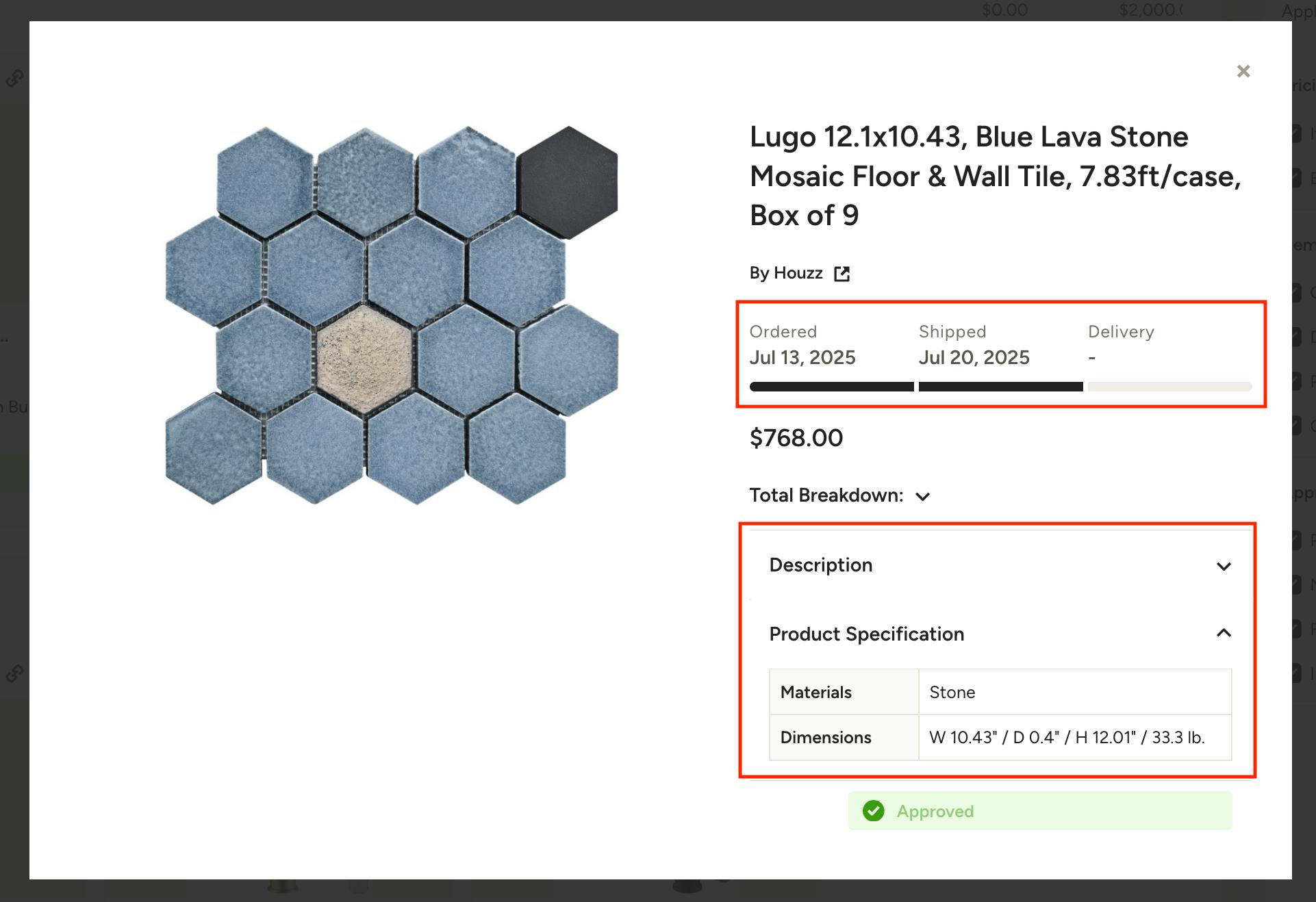
Task: Click the blue hexagon tile product image
Action: 392,315
